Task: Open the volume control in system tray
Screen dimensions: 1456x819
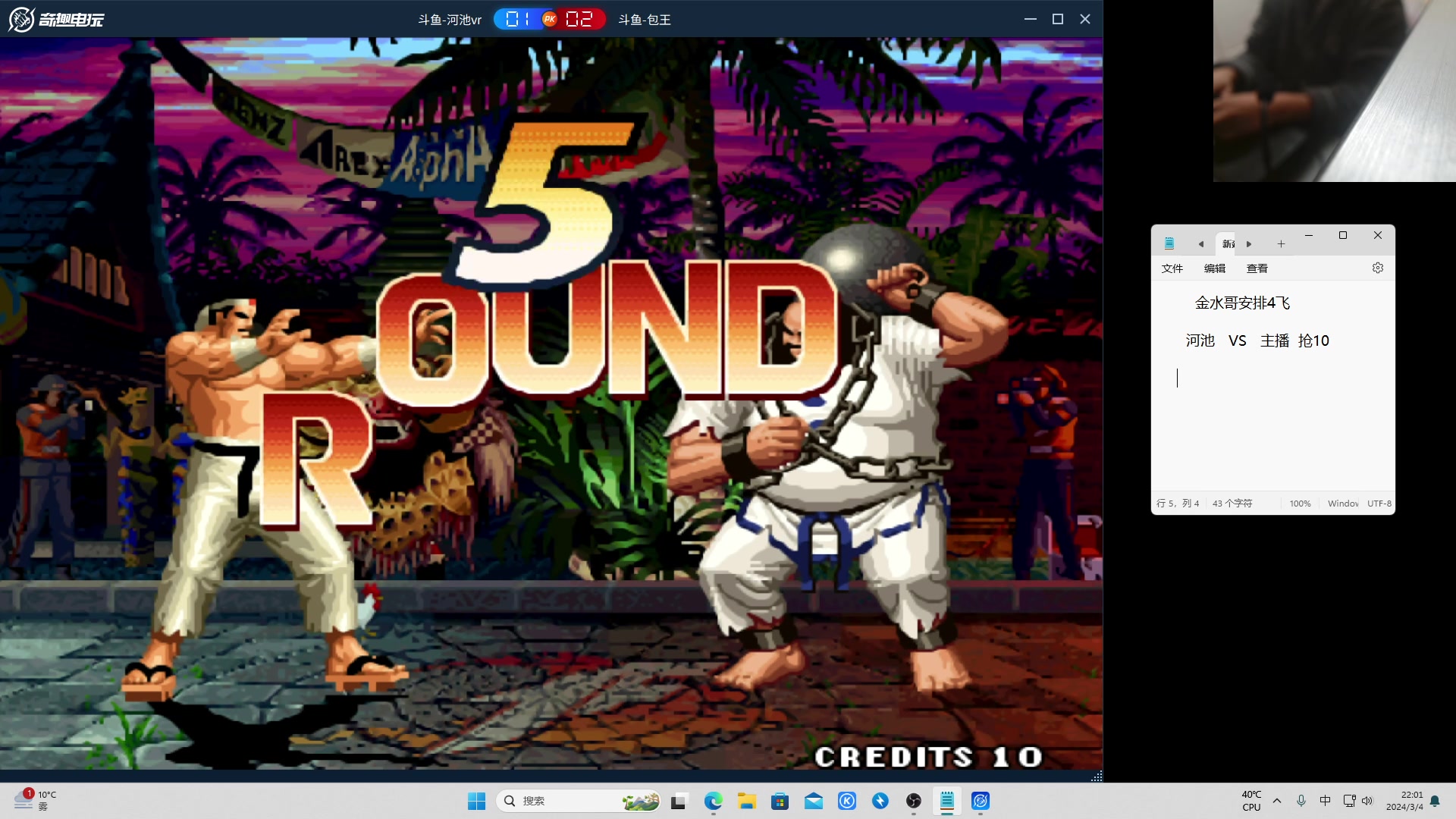Action: (x=1367, y=801)
